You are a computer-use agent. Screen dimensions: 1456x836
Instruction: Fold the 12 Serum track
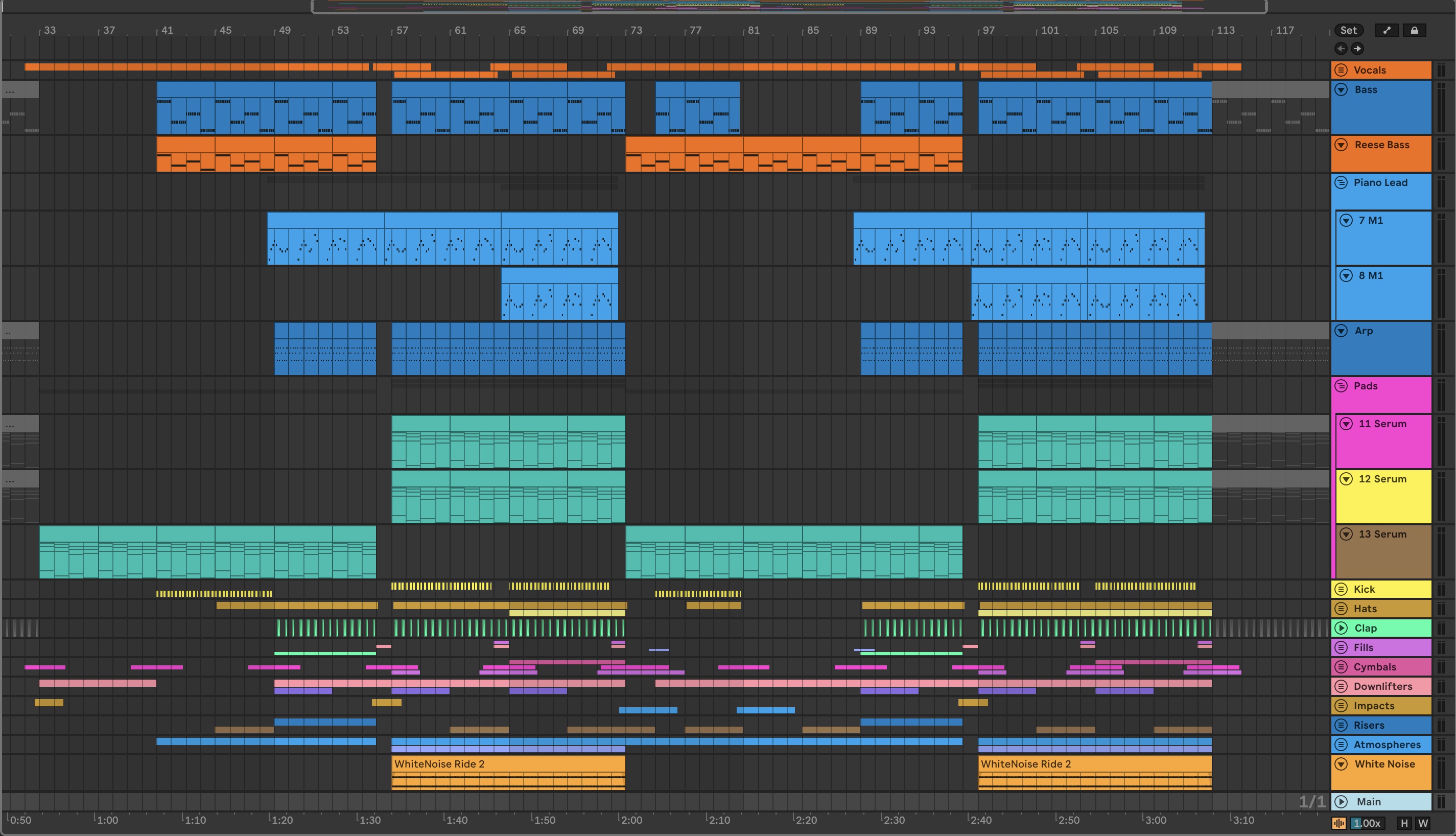[x=1346, y=479]
